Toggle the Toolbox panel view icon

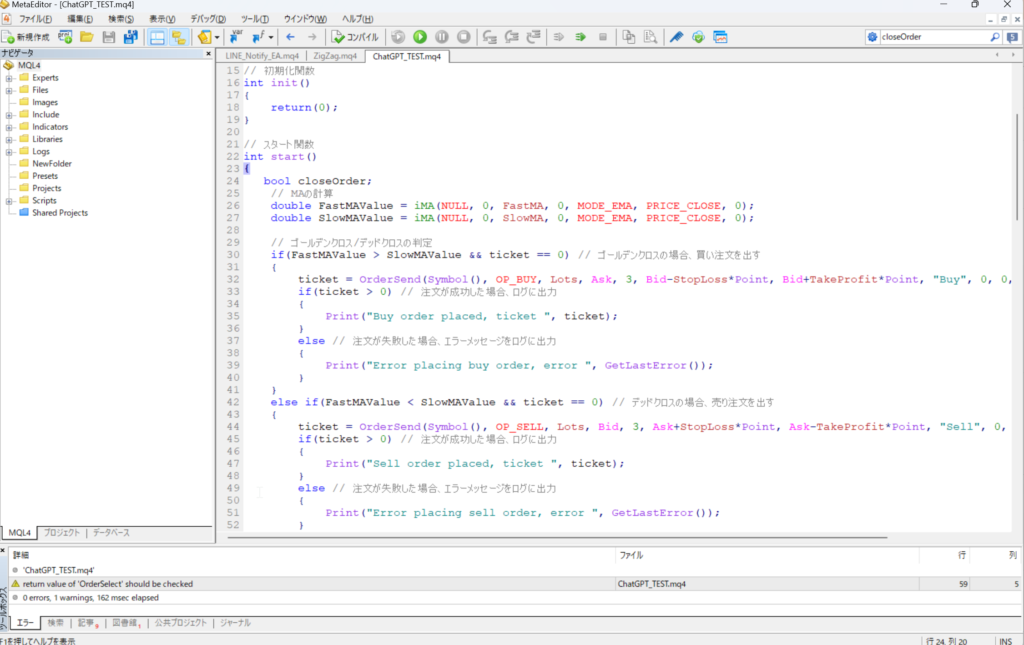pyautogui.click(x=178, y=37)
